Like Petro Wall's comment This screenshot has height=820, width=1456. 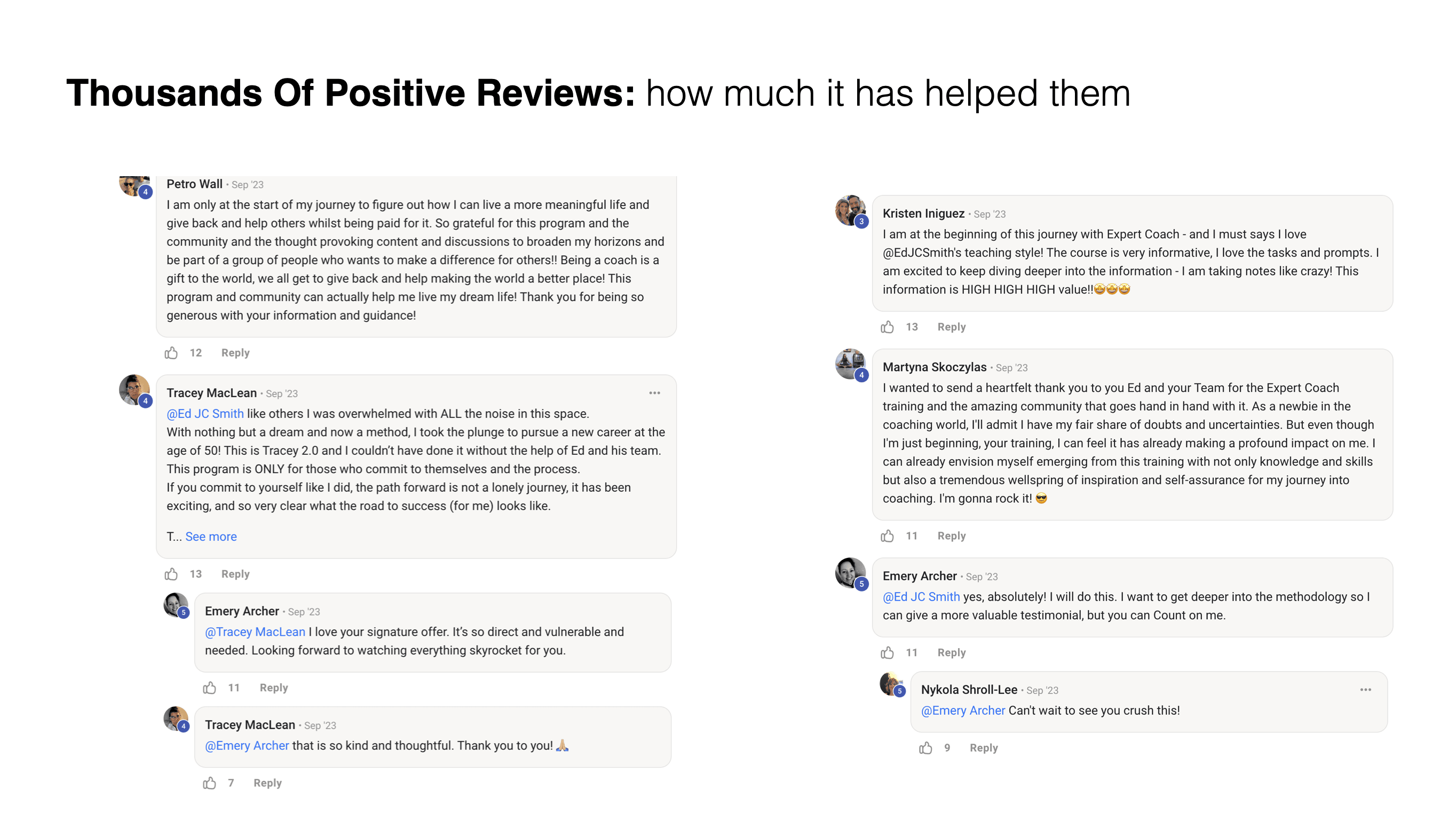pyautogui.click(x=171, y=353)
